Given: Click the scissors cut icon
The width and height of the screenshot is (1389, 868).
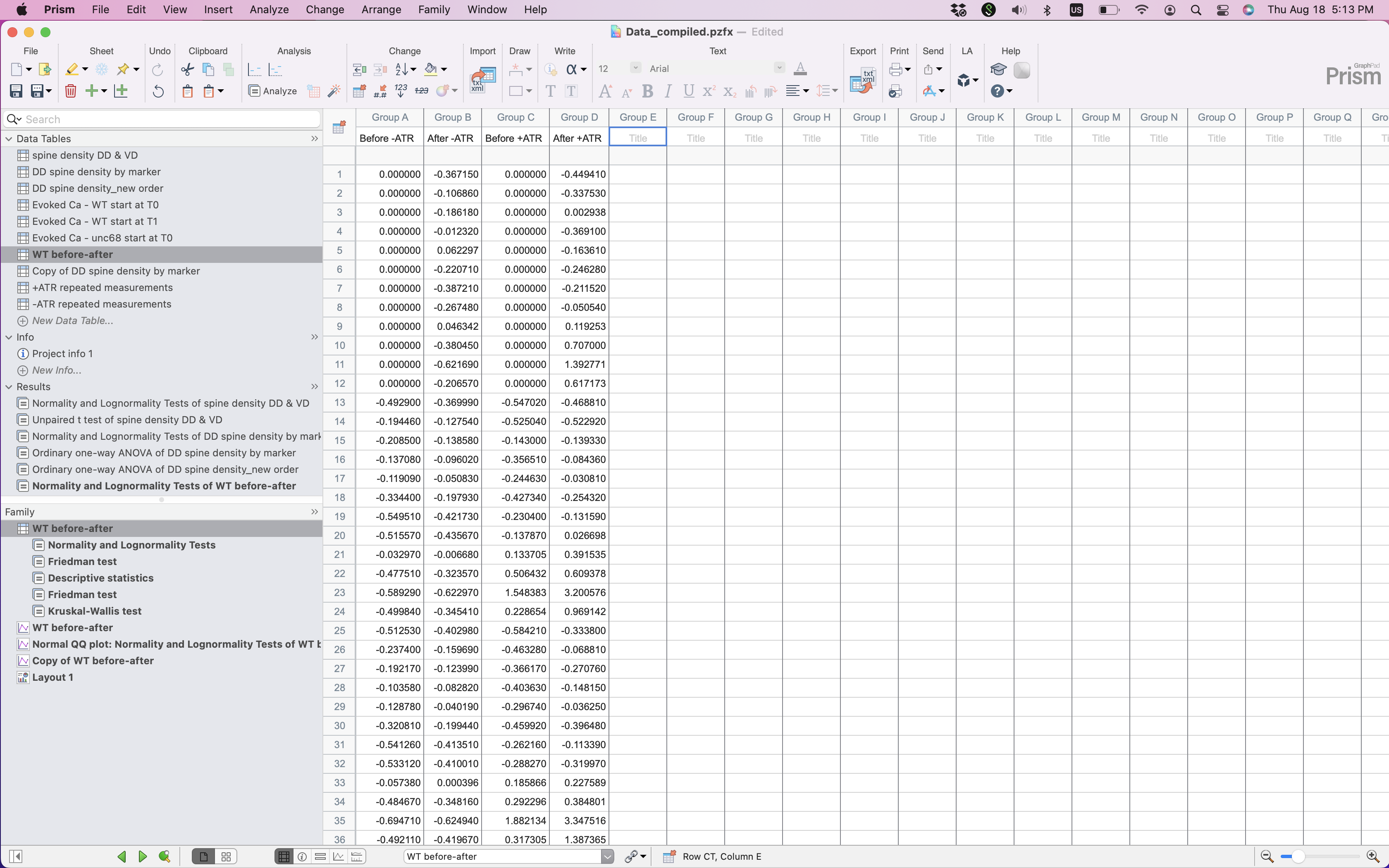Looking at the screenshot, I should [187, 69].
